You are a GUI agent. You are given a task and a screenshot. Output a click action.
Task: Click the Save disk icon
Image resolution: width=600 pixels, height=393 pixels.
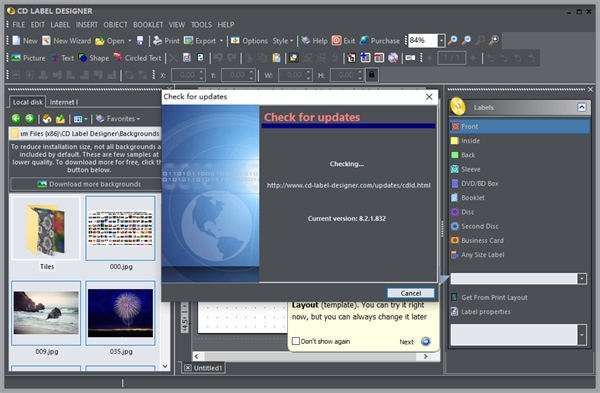(140, 41)
